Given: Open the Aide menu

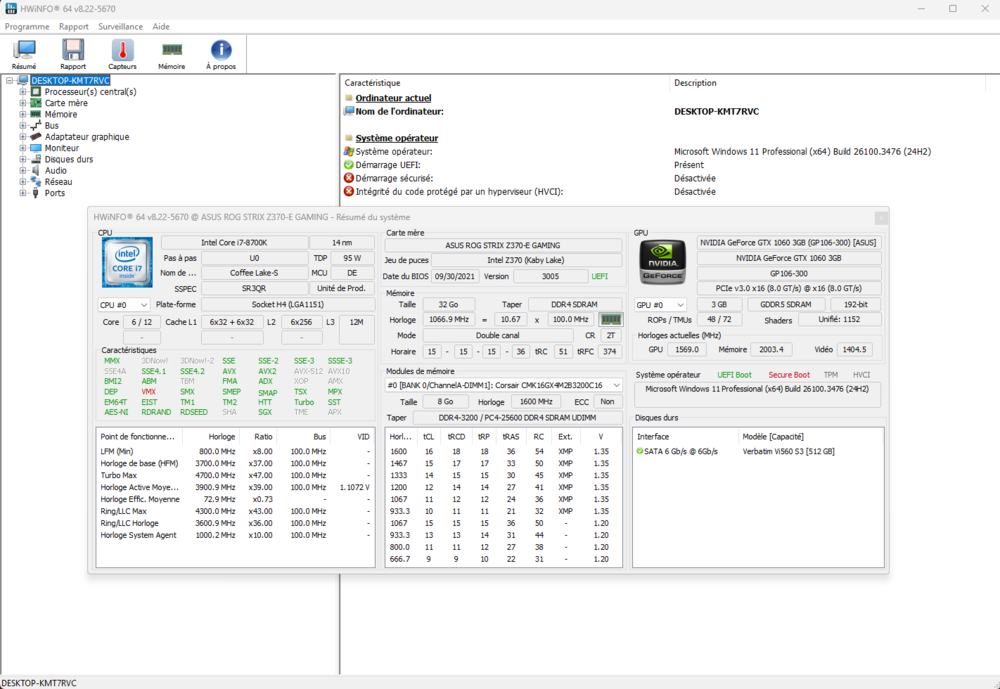Looking at the screenshot, I should click(161, 27).
